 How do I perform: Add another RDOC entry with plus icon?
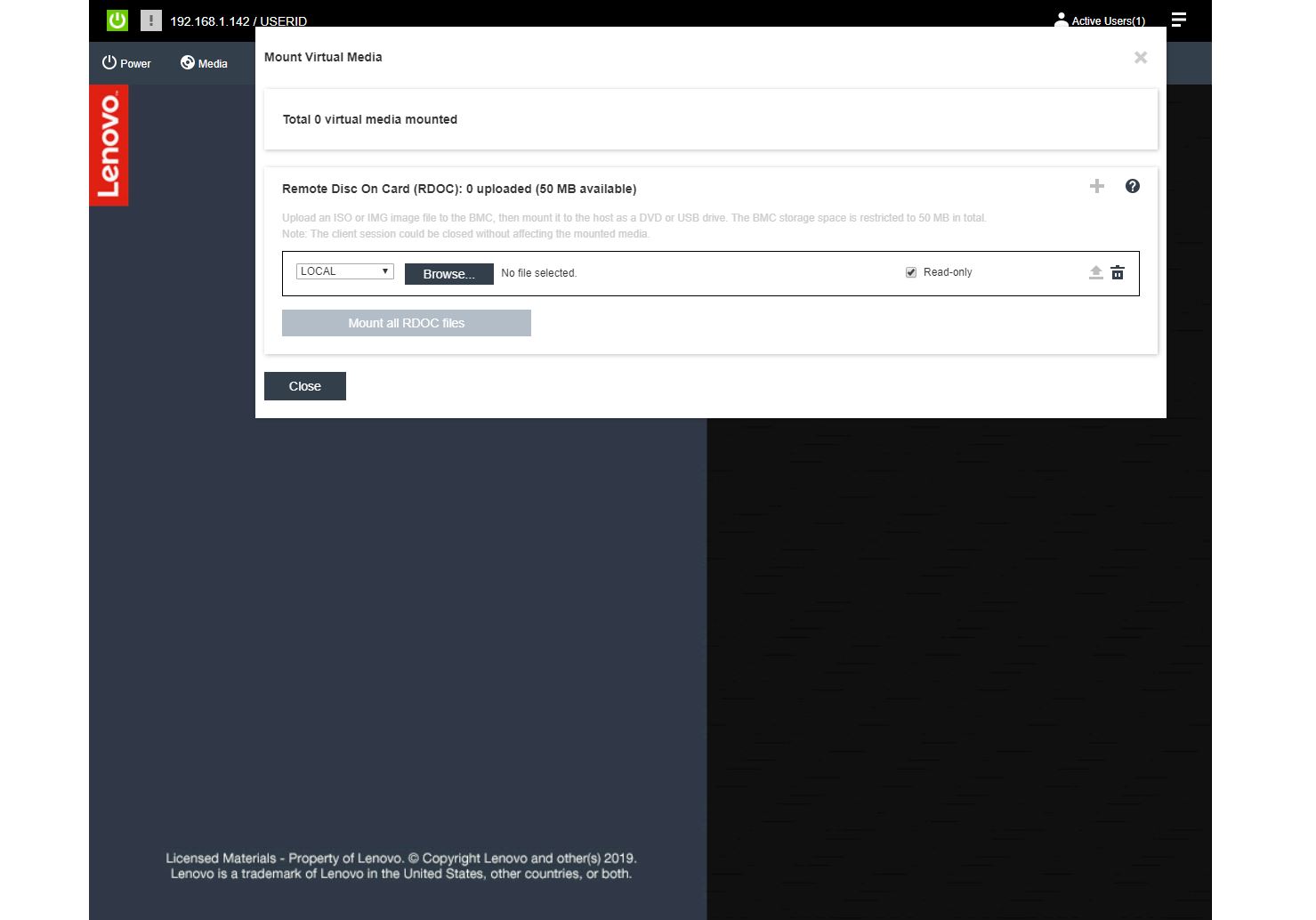(x=1097, y=186)
